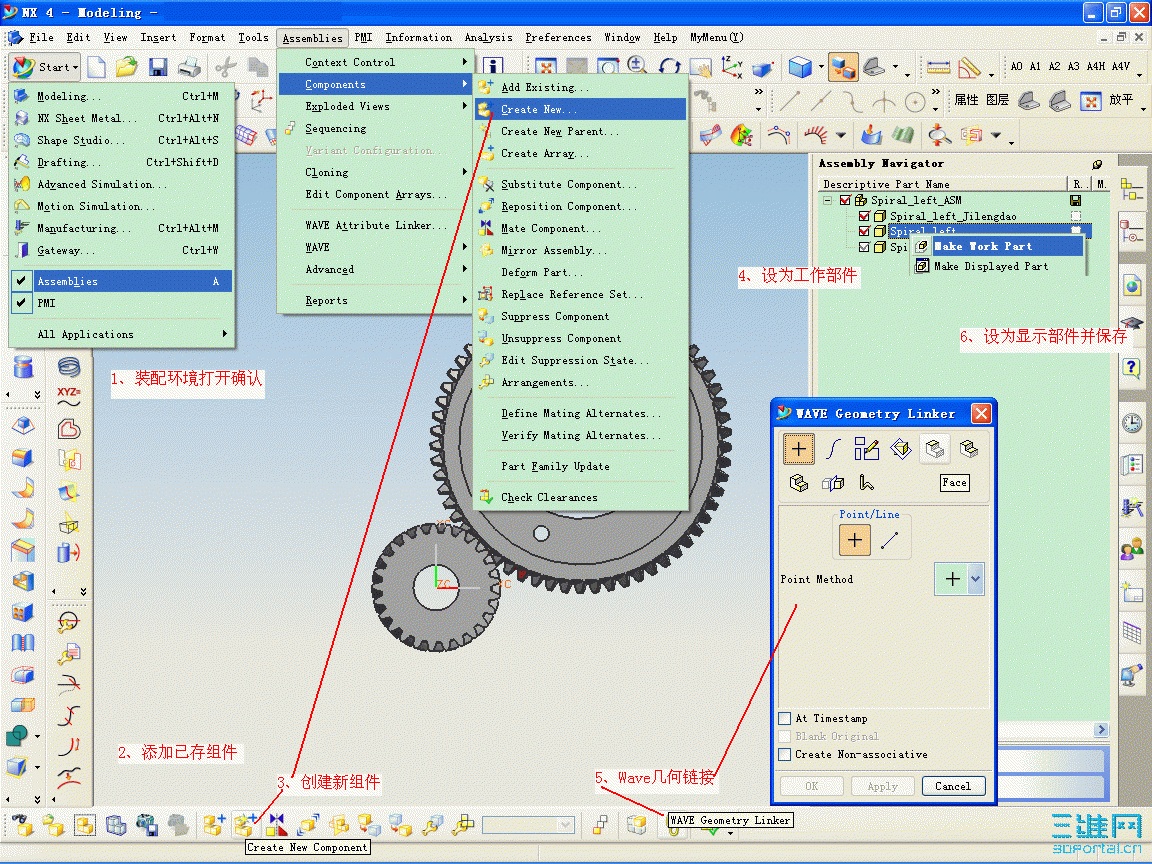Select the Sketch type in WAVE Geometry Linker

coord(867,449)
